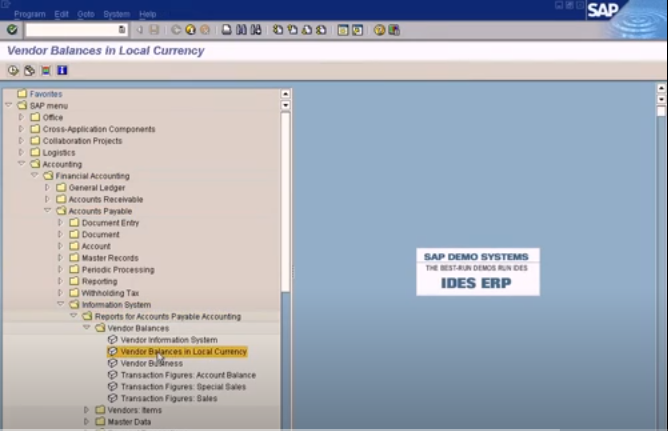The image size is (668, 431).
Task: Expand the Master Records folder
Action: (x=60, y=257)
